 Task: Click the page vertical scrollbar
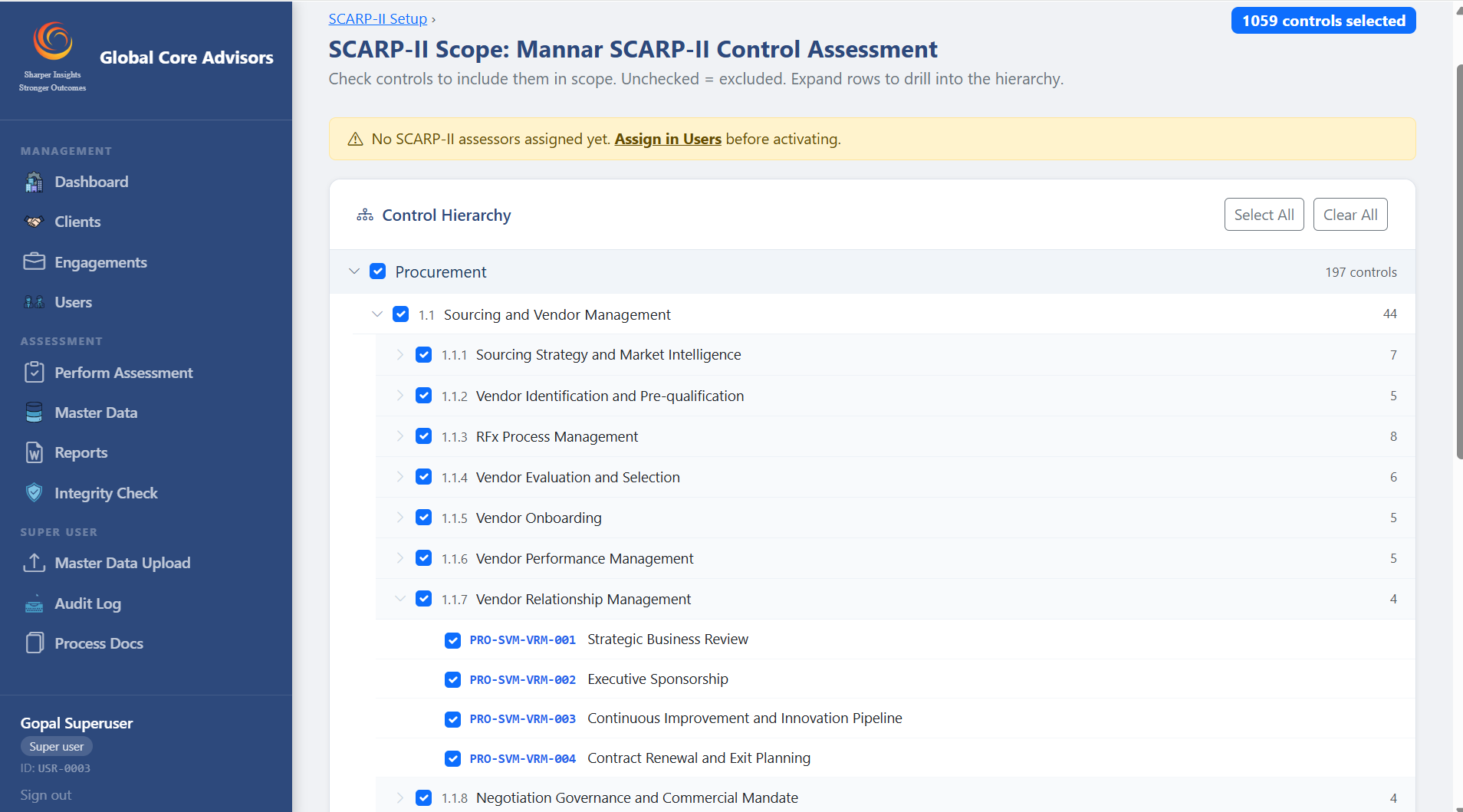[1459, 261]
